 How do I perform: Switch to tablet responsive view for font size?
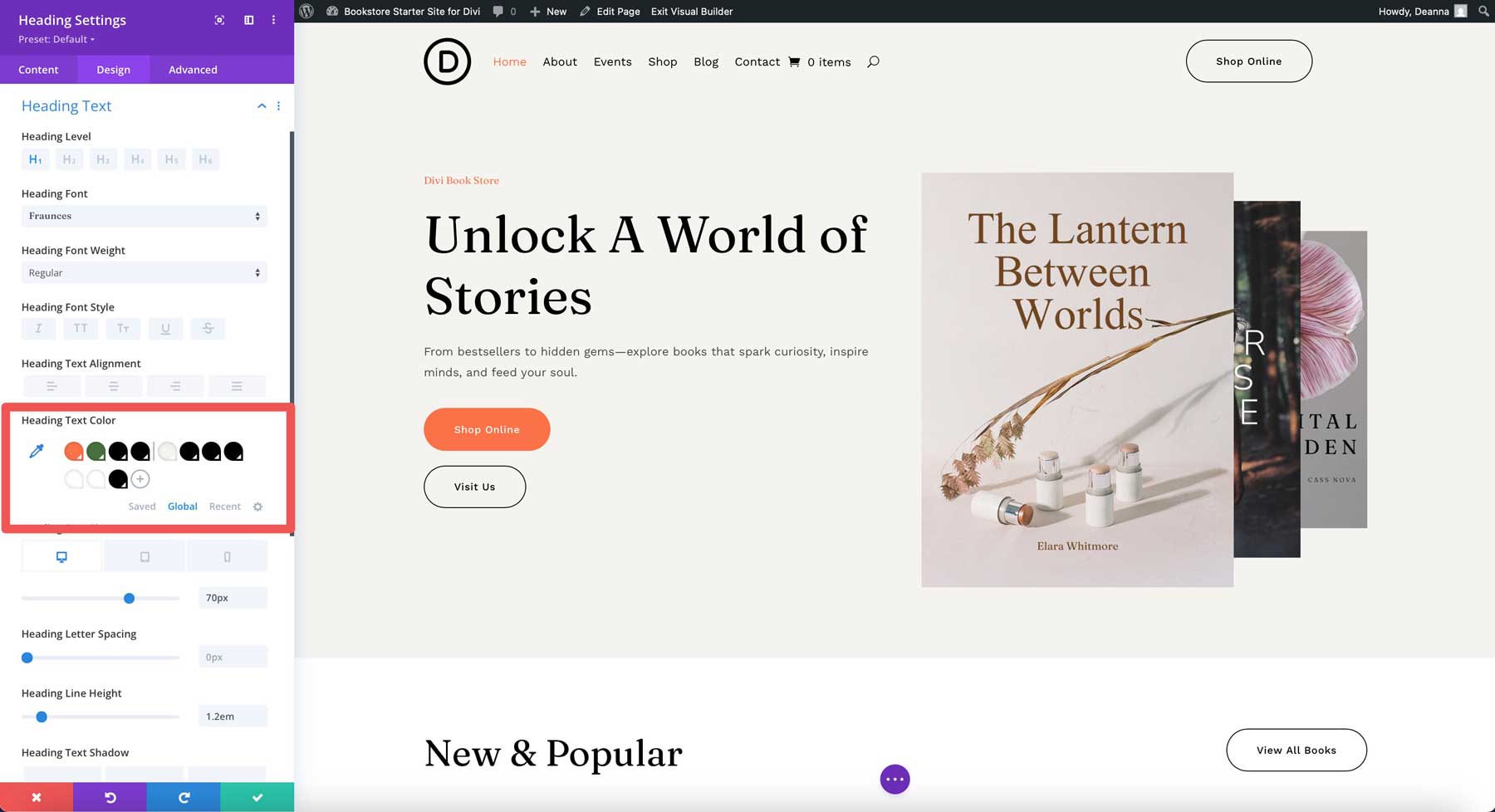(x=145, y=555)
